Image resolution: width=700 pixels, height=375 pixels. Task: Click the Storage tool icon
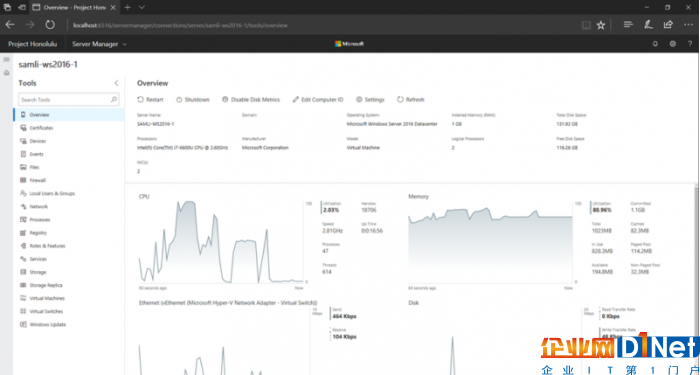(x=23, y=272)
